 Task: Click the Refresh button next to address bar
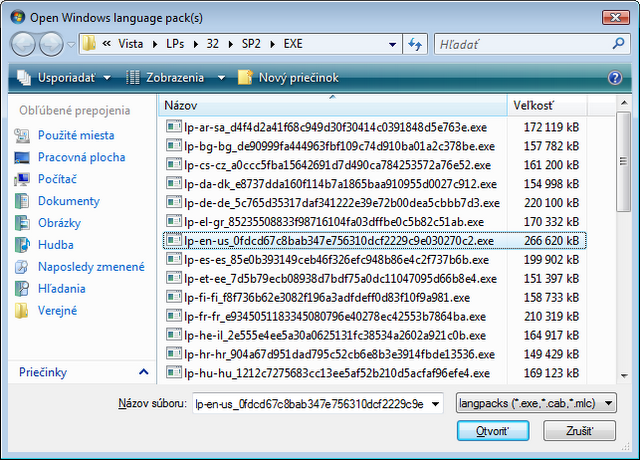coord(415,44)
